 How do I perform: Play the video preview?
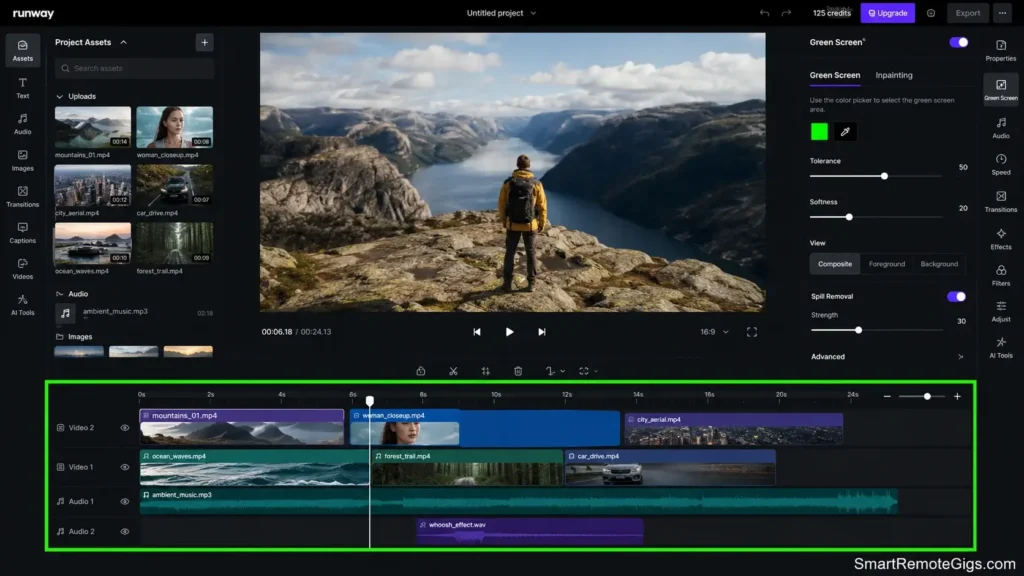pyautogui.click(x=509, y=332)
